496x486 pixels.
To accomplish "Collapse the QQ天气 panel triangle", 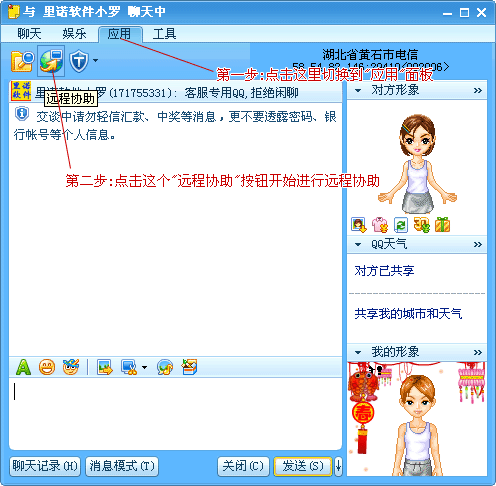I will click(358, 244).
